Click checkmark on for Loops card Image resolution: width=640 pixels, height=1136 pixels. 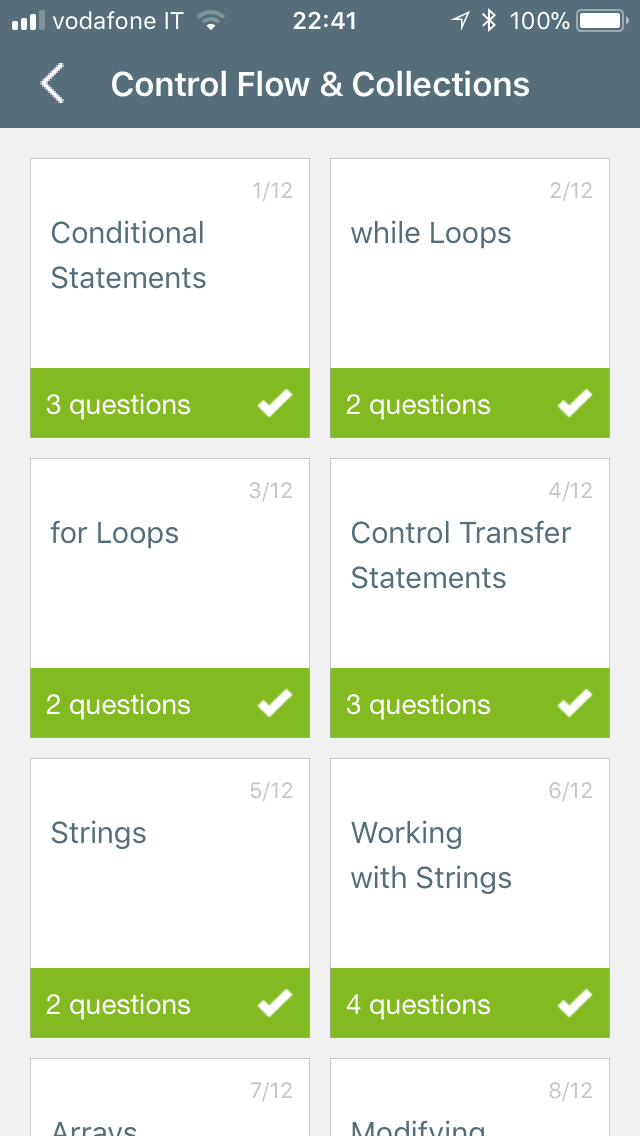(x=275, y=703)
